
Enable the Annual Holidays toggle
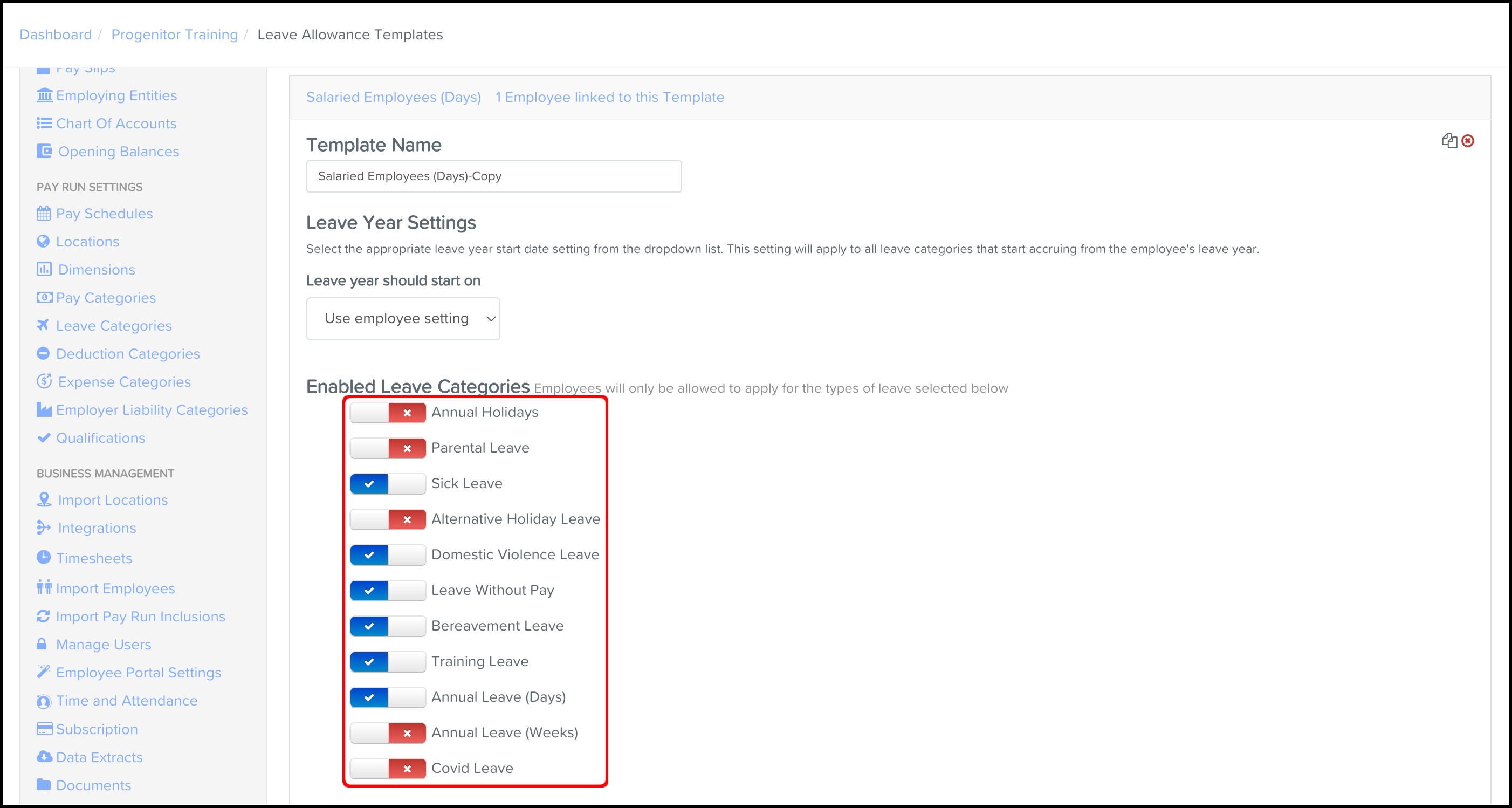click(387, 413)
